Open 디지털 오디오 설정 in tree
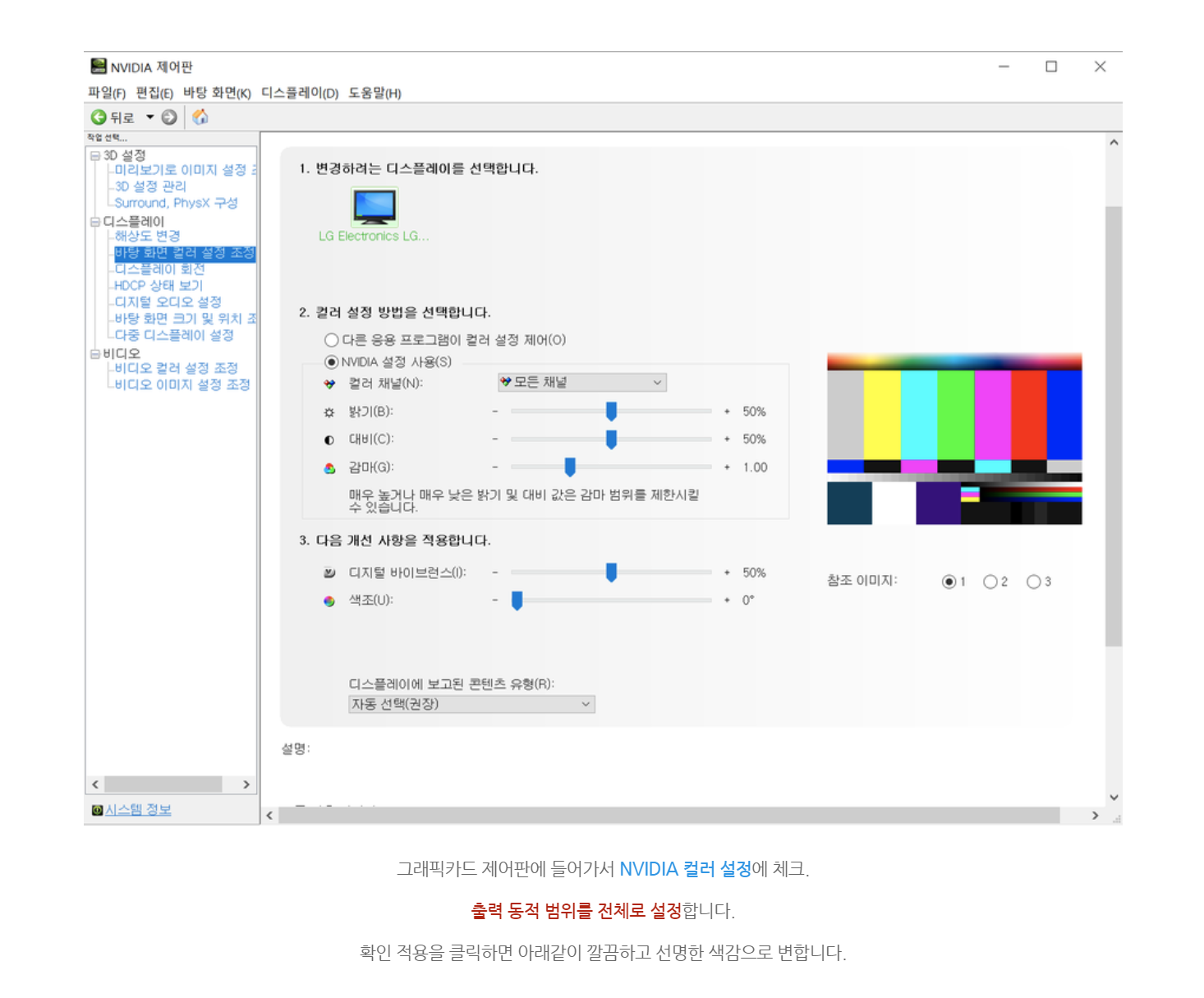 click(168, 302)
